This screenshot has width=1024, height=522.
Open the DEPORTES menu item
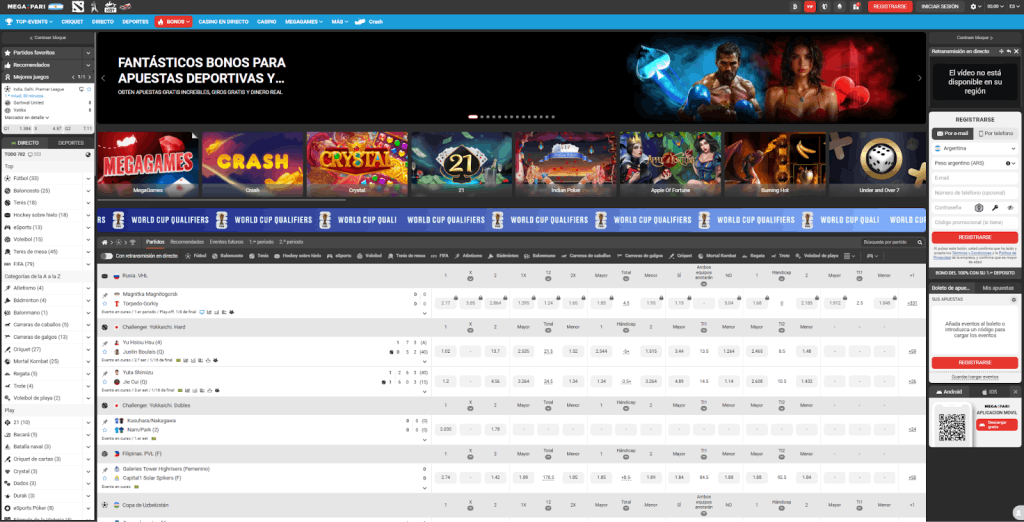pyautogui.click(x=136, y=20)
